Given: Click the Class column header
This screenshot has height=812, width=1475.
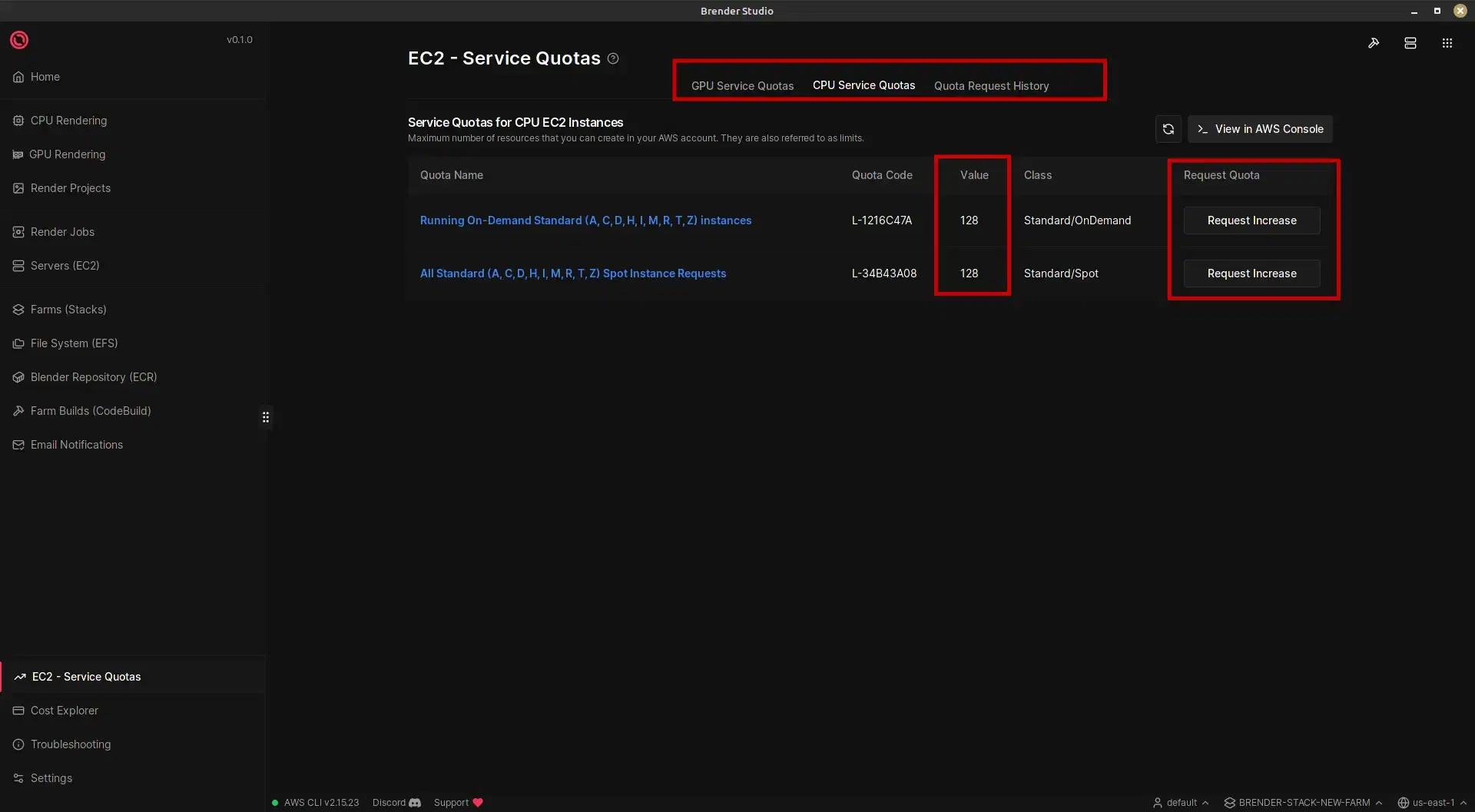Looking at the screenshot, I should click(x=1037, y=175).
